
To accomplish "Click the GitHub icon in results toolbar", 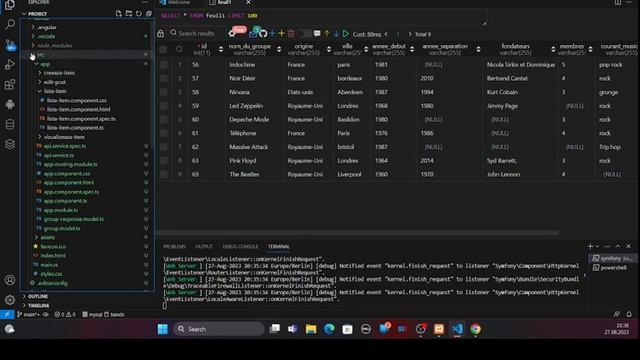I will [x=263, y=34].
